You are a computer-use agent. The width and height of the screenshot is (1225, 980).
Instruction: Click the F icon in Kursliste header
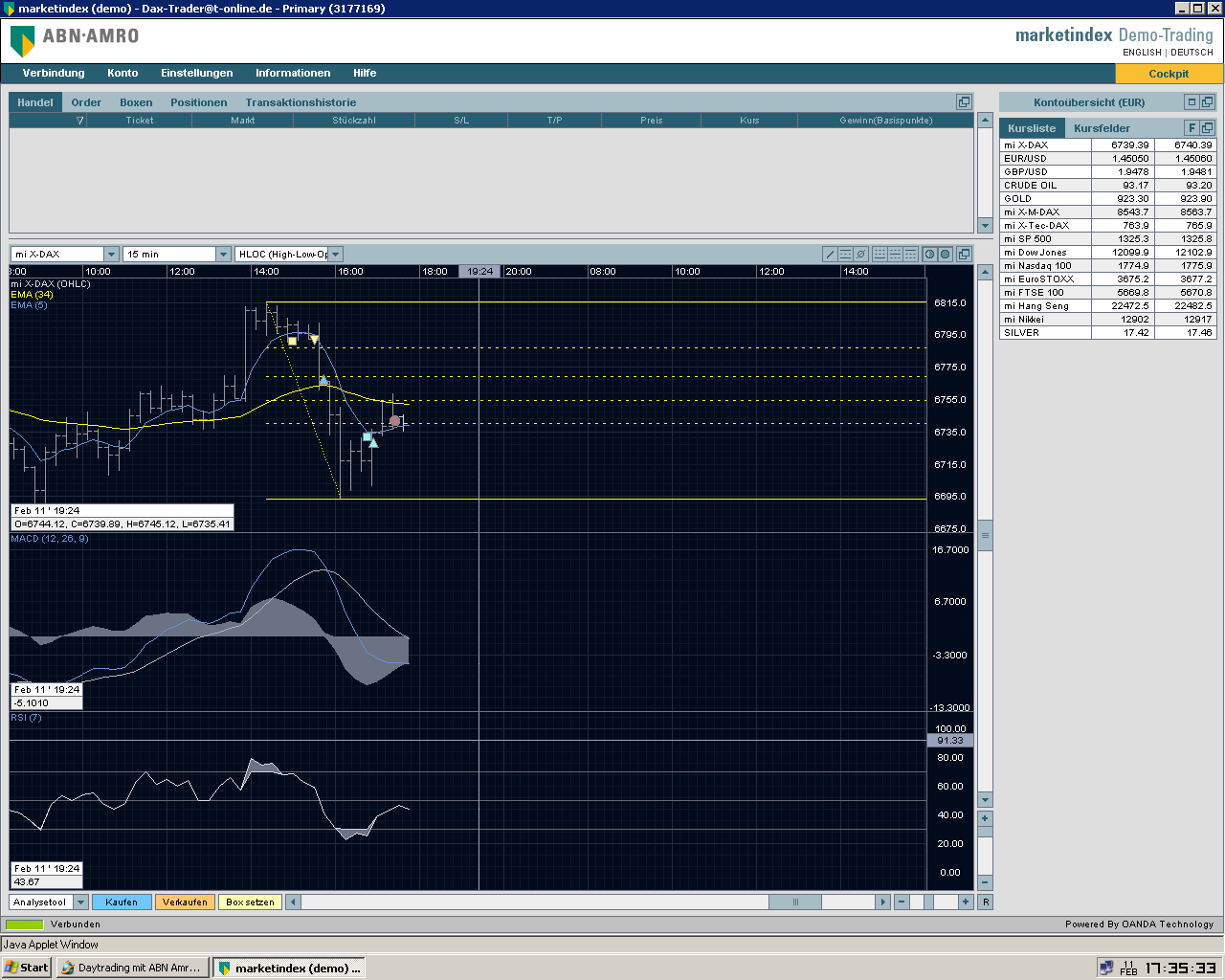[x=1192, y=128]
